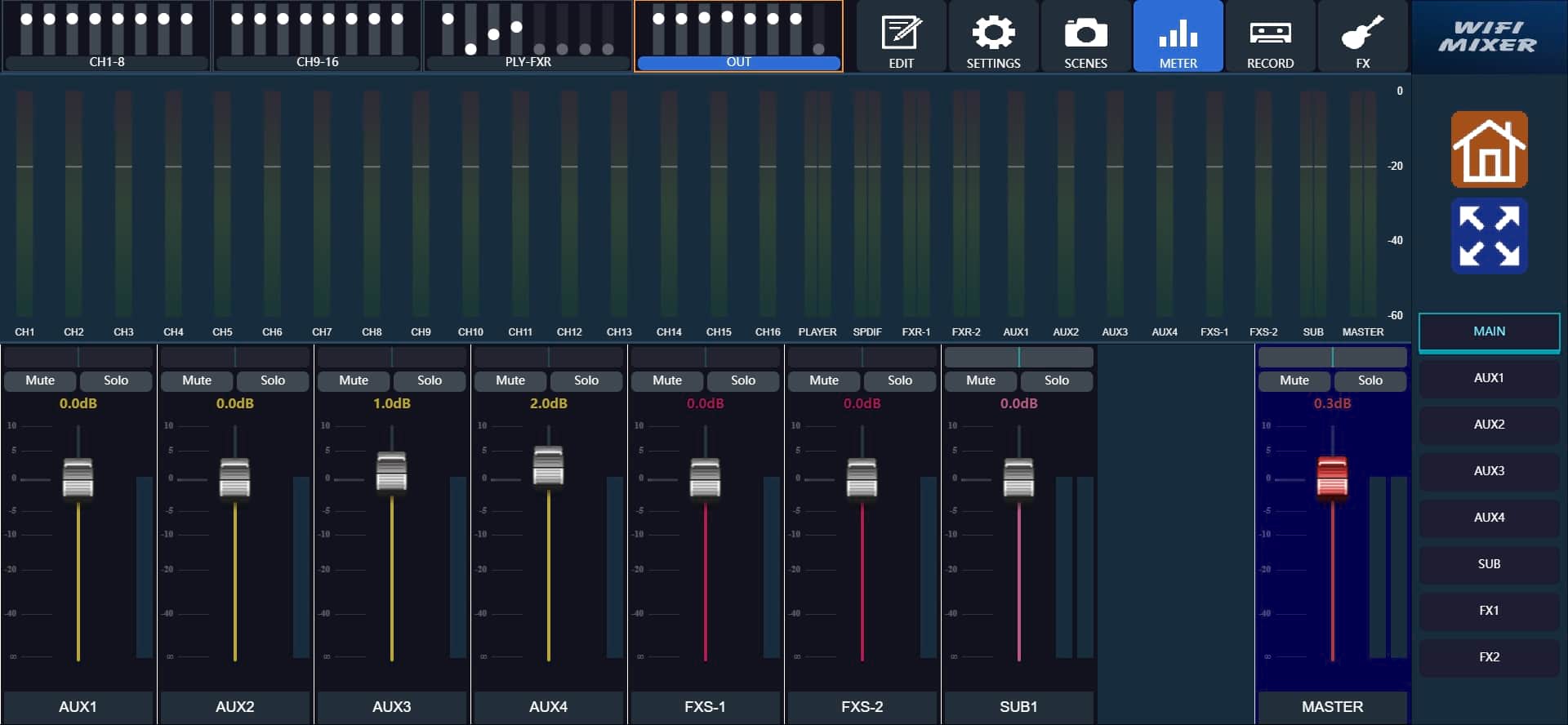The height and width of the screenshot is (725, 1568).
Task: Click the SUB1 balance bar above Mute
Action: pos(1019,357)
